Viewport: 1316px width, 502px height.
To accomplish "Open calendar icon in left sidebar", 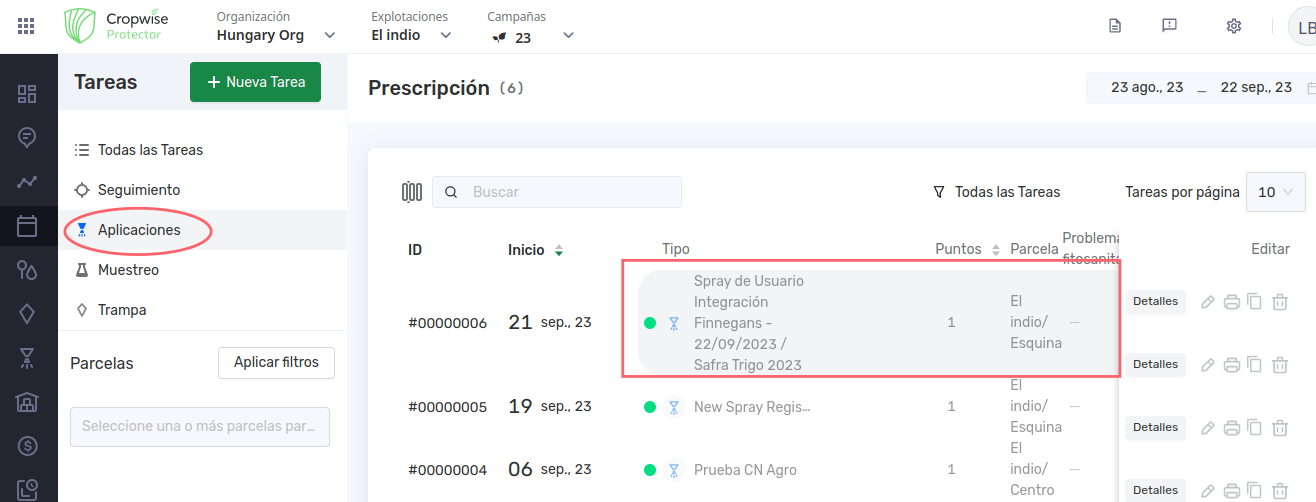I will click(x=27, y=226).
